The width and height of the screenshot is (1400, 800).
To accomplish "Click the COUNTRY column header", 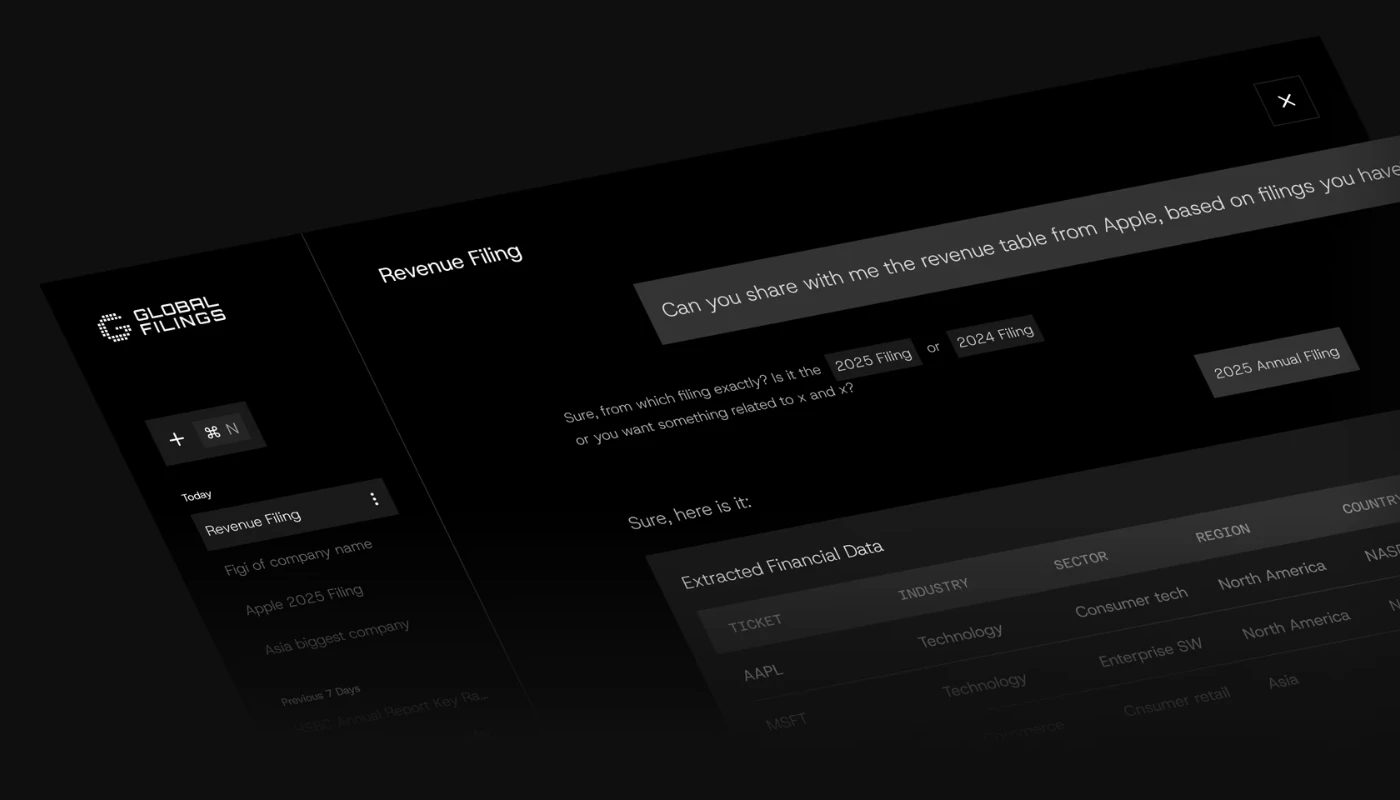I will [x=1371, y=504].
